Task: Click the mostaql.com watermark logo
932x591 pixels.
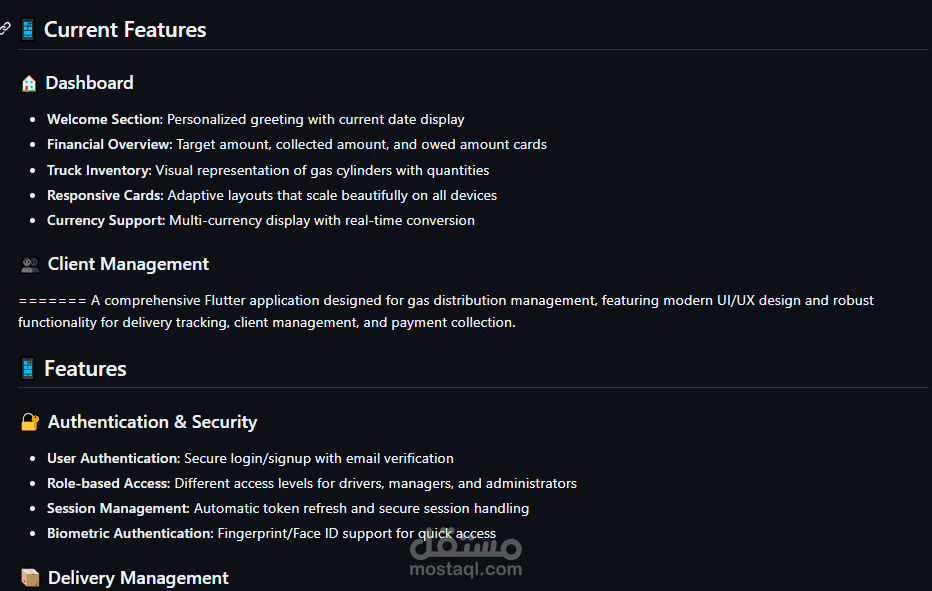Action: [x=466, y=554]
